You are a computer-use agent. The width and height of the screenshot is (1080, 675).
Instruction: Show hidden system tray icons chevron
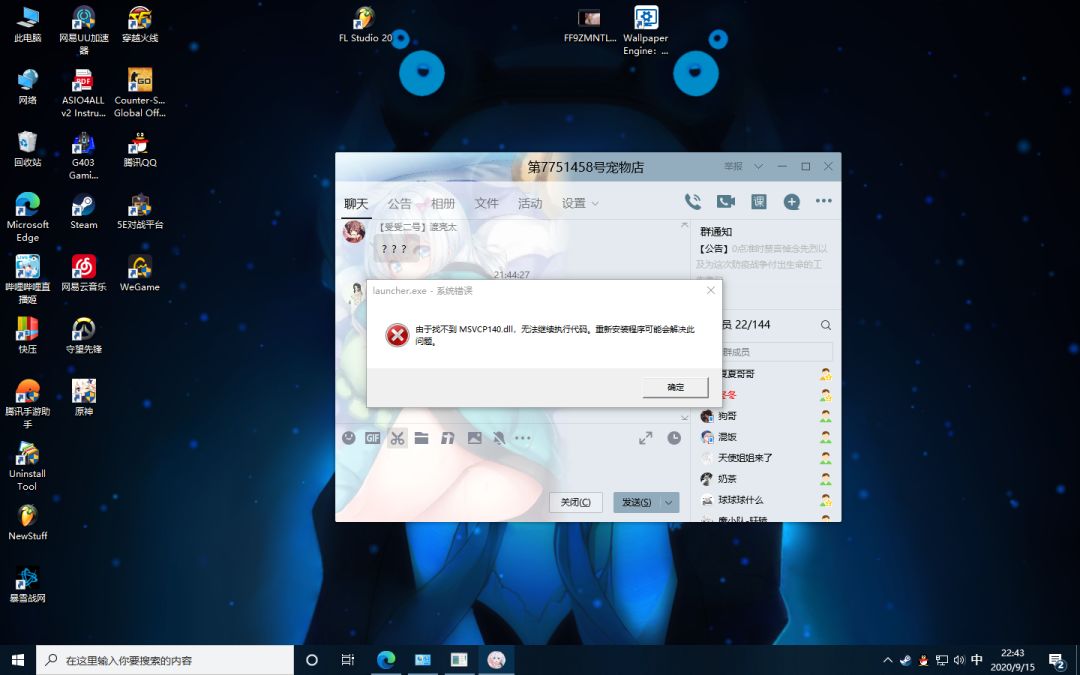[x=887, y=661]
